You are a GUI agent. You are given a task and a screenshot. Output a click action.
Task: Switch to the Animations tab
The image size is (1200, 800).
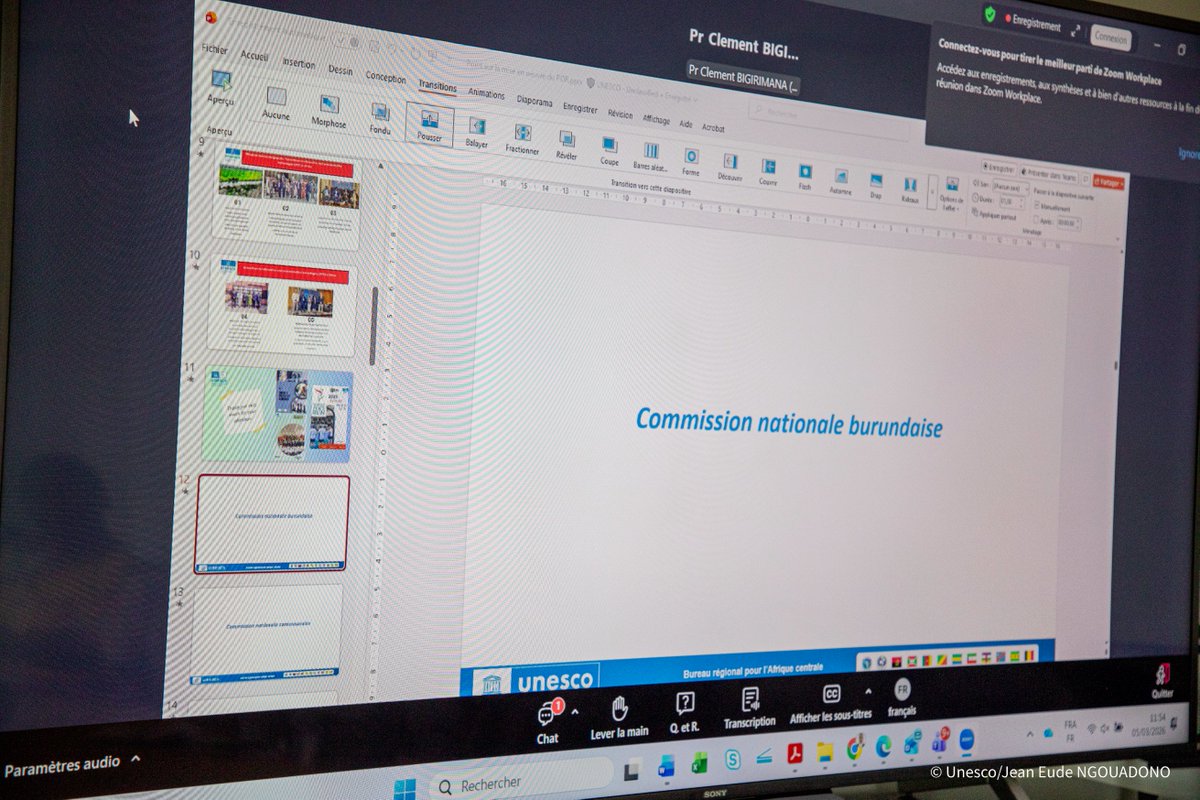[487, 94]
